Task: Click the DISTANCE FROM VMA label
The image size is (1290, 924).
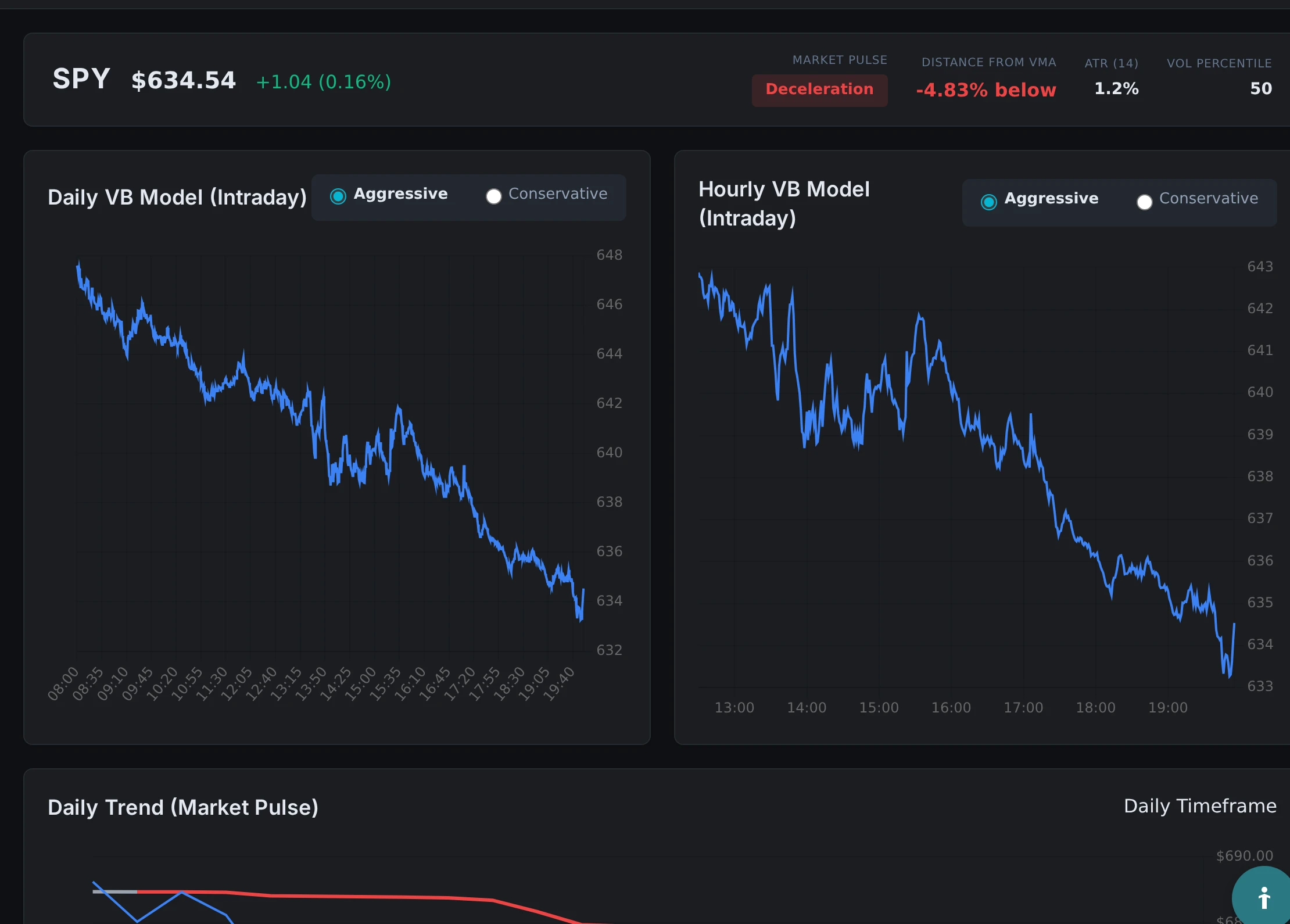Action: click(x=989, y=62)
